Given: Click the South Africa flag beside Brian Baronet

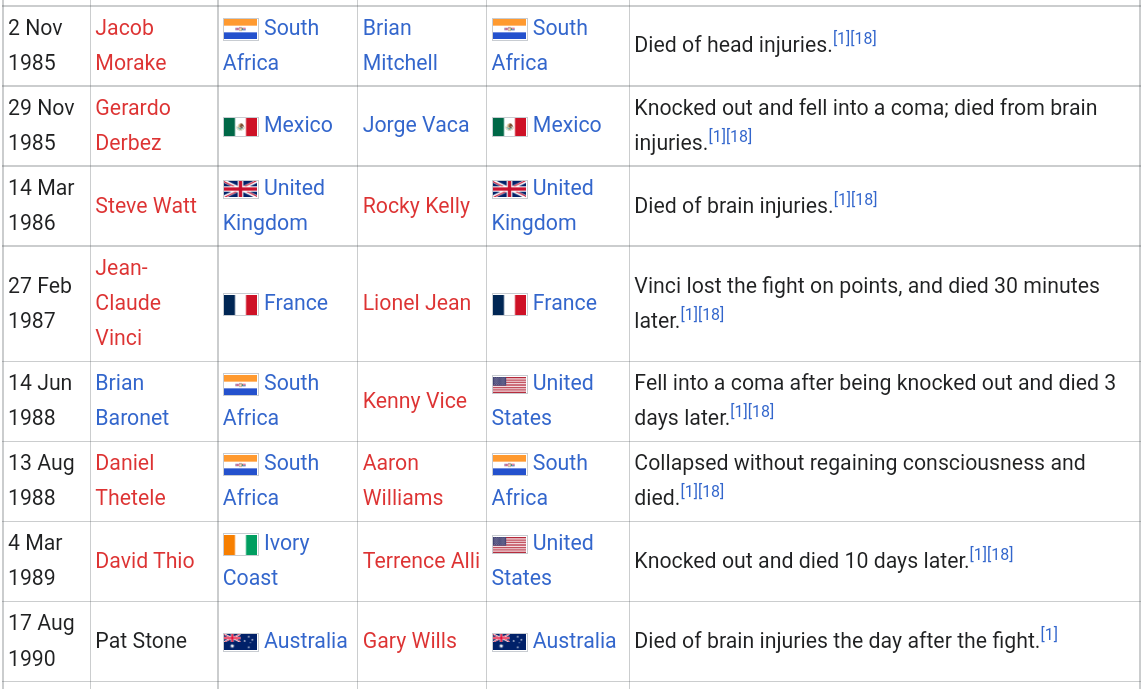Looking at the screenshot, I should [x=240, y=384].
